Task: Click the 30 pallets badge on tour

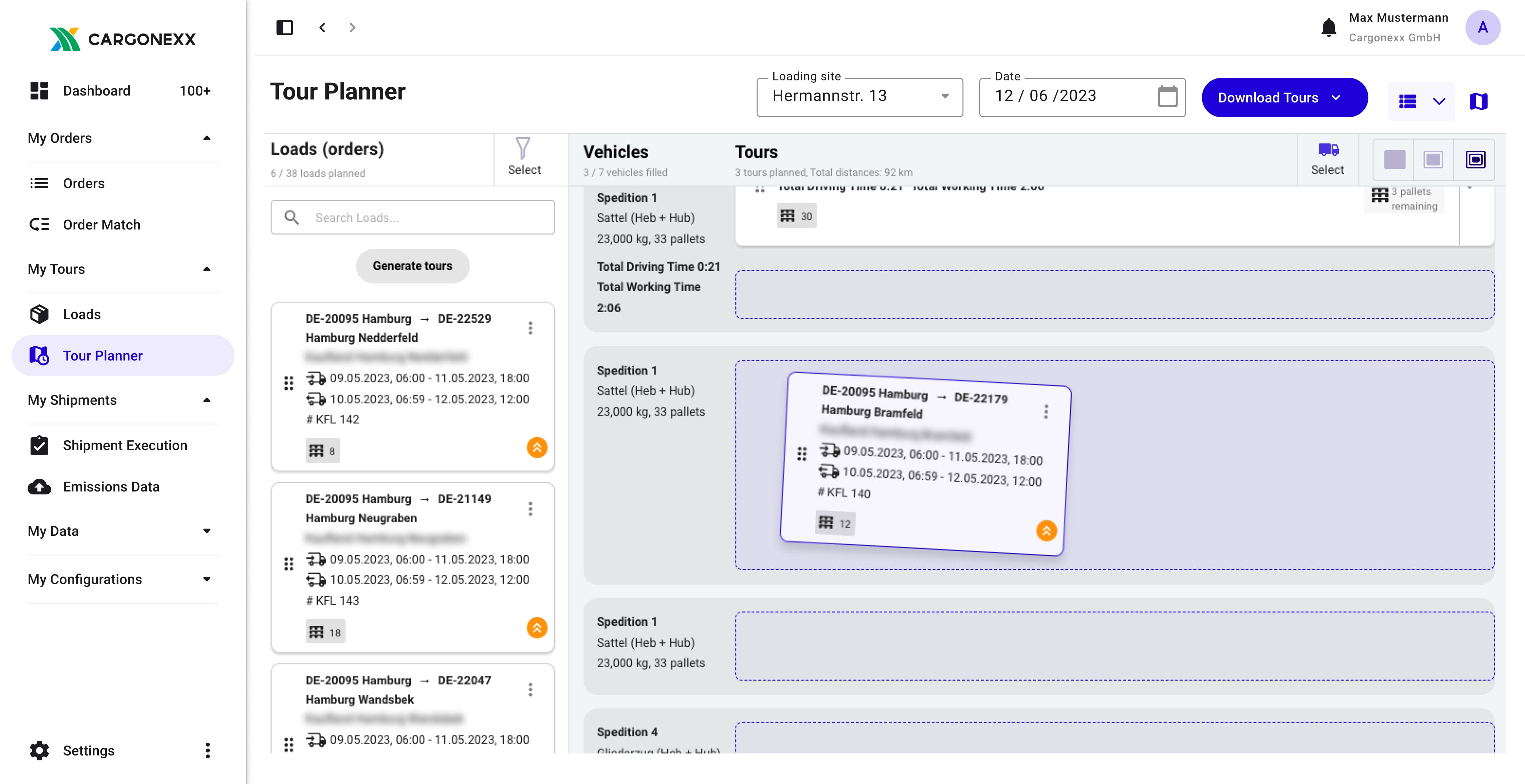Action: pos(796,216)
